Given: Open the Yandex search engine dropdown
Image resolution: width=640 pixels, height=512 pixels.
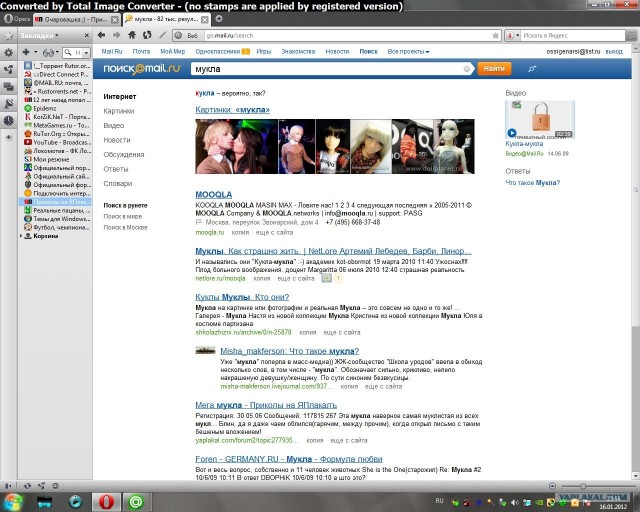Looking at the screenshot, I should pos(513,36).
